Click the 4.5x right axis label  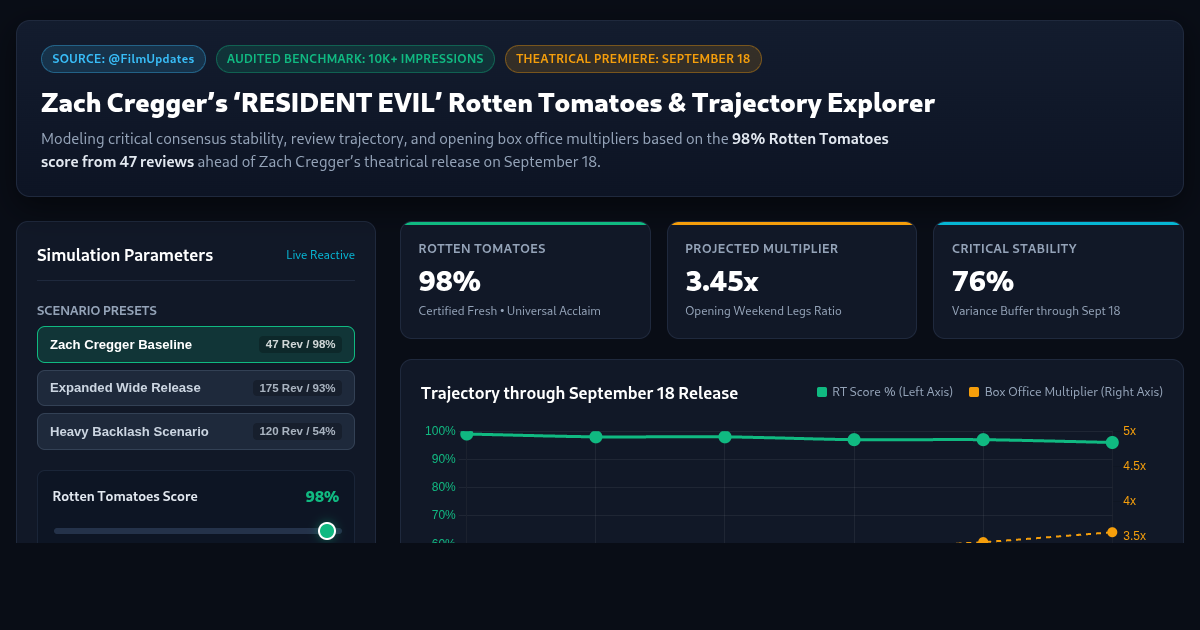click(x=1134, y=466)
